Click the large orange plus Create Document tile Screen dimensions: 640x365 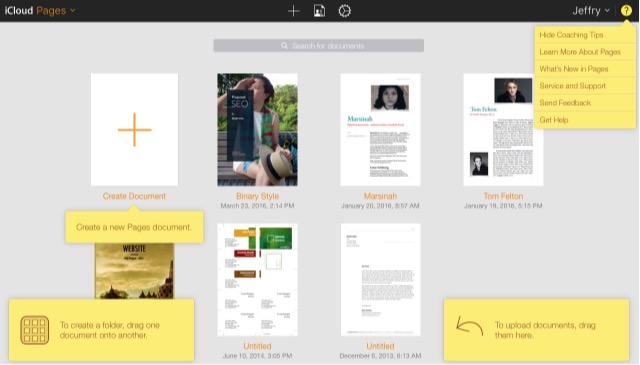point(134,130)
